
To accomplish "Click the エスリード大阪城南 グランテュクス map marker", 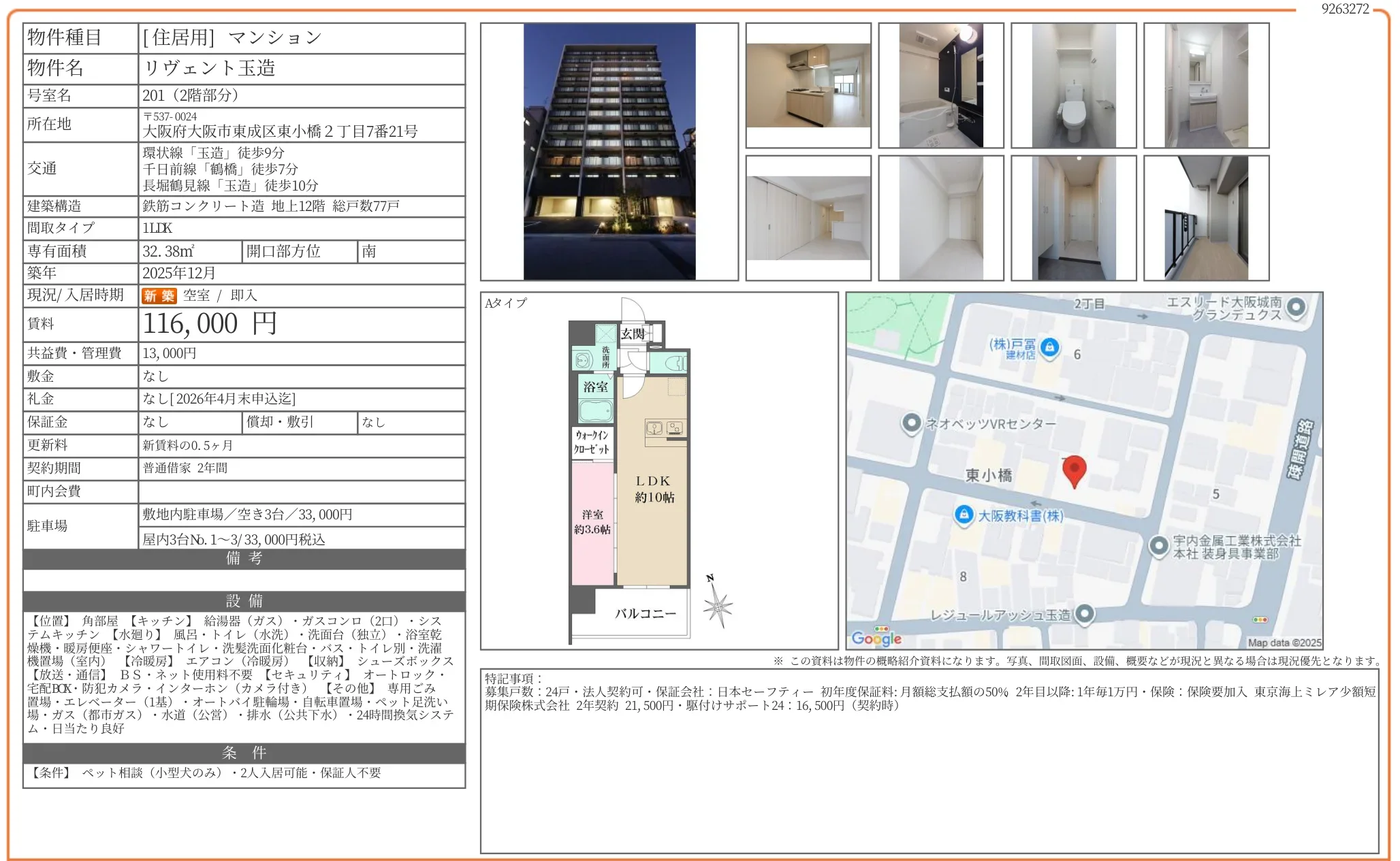I will 1296,307.
